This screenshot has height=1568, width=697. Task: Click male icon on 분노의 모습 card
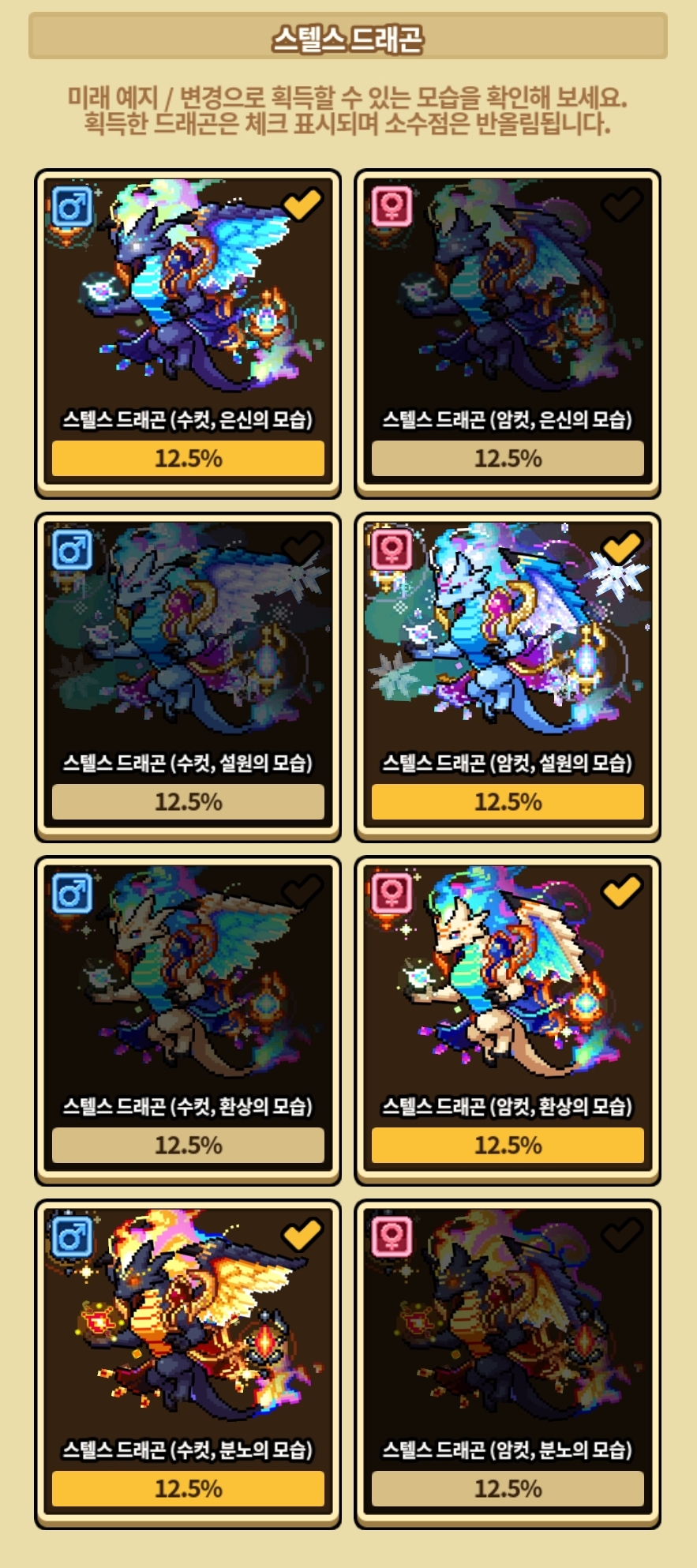[73, 1237]
